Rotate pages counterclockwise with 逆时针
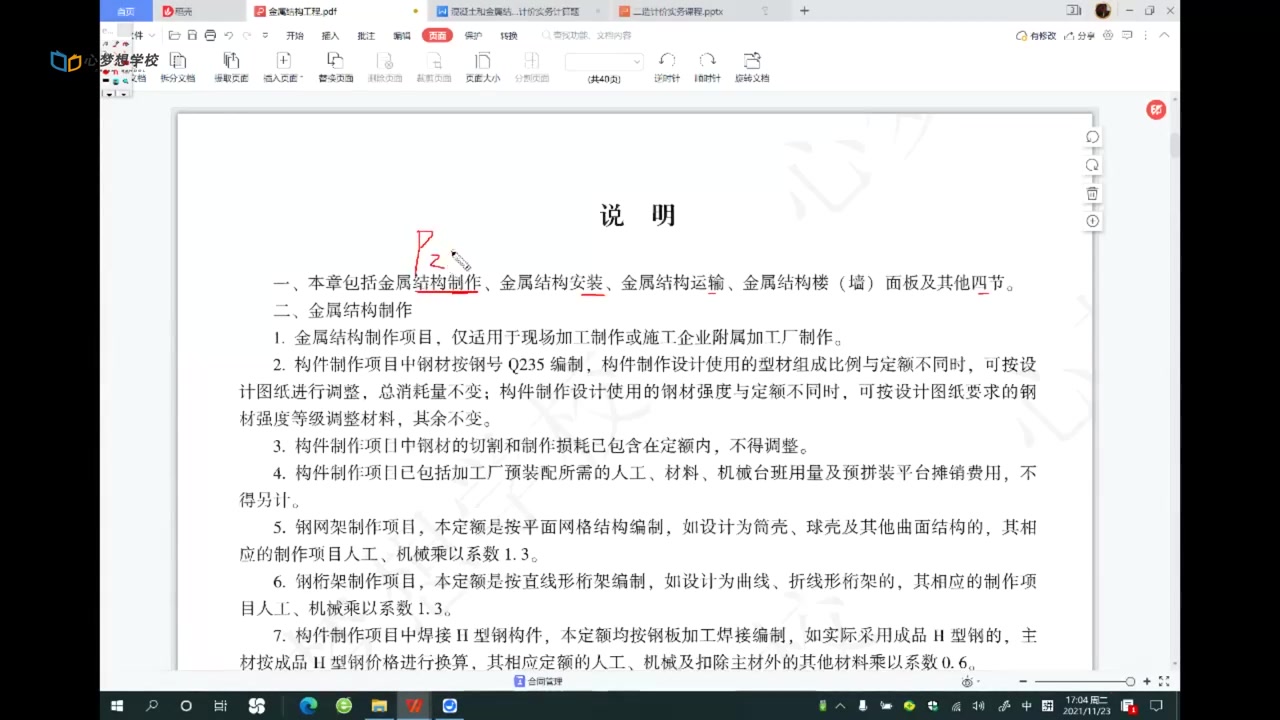Viewport: 1280px width, 720px height. pyautogui.click(x=667, y=70)
